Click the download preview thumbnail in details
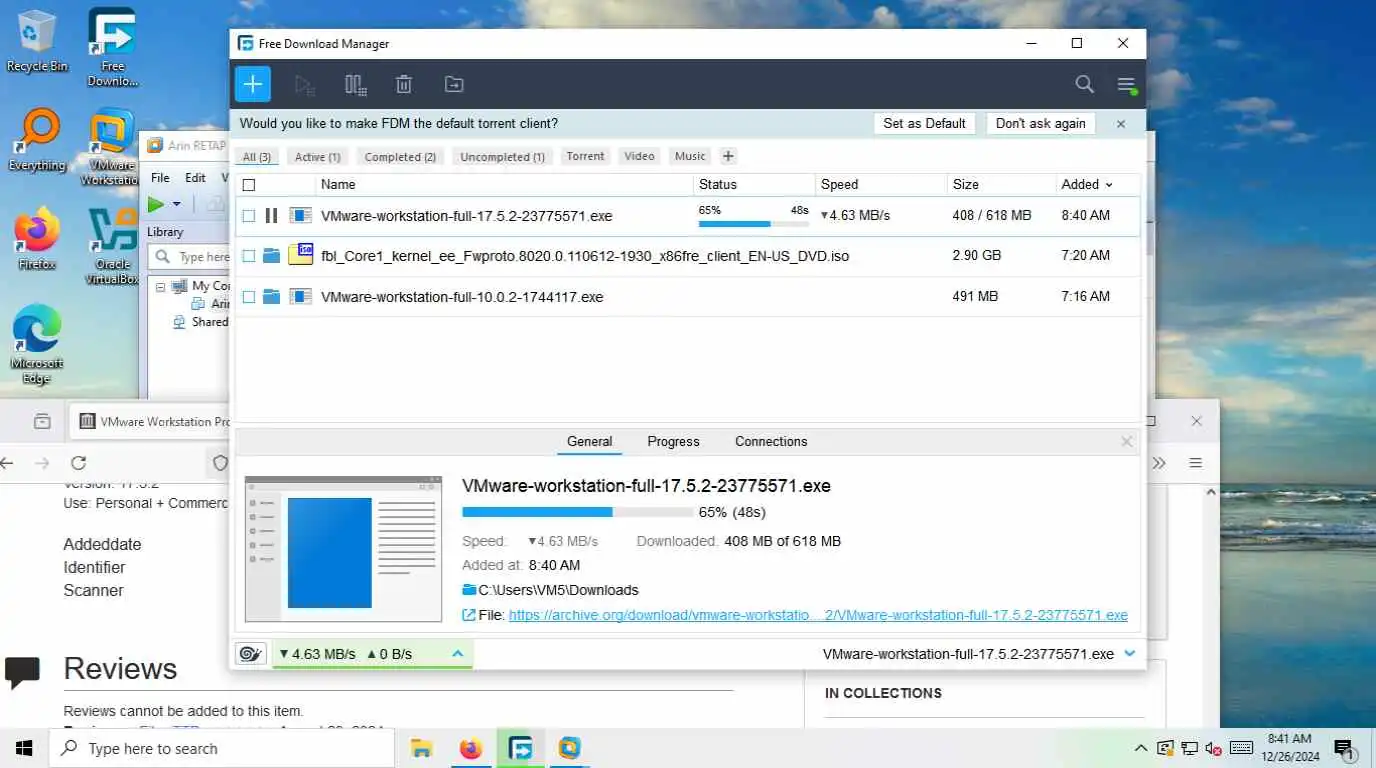1376x768 pixels. click(x=343, y=549)
